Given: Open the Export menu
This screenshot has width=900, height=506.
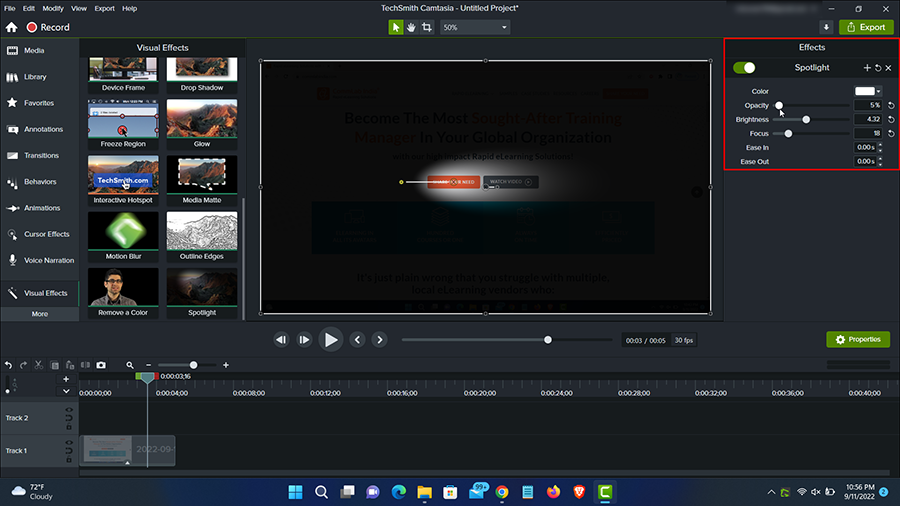Looking at the screenshot, I should [x=104, y=8].
